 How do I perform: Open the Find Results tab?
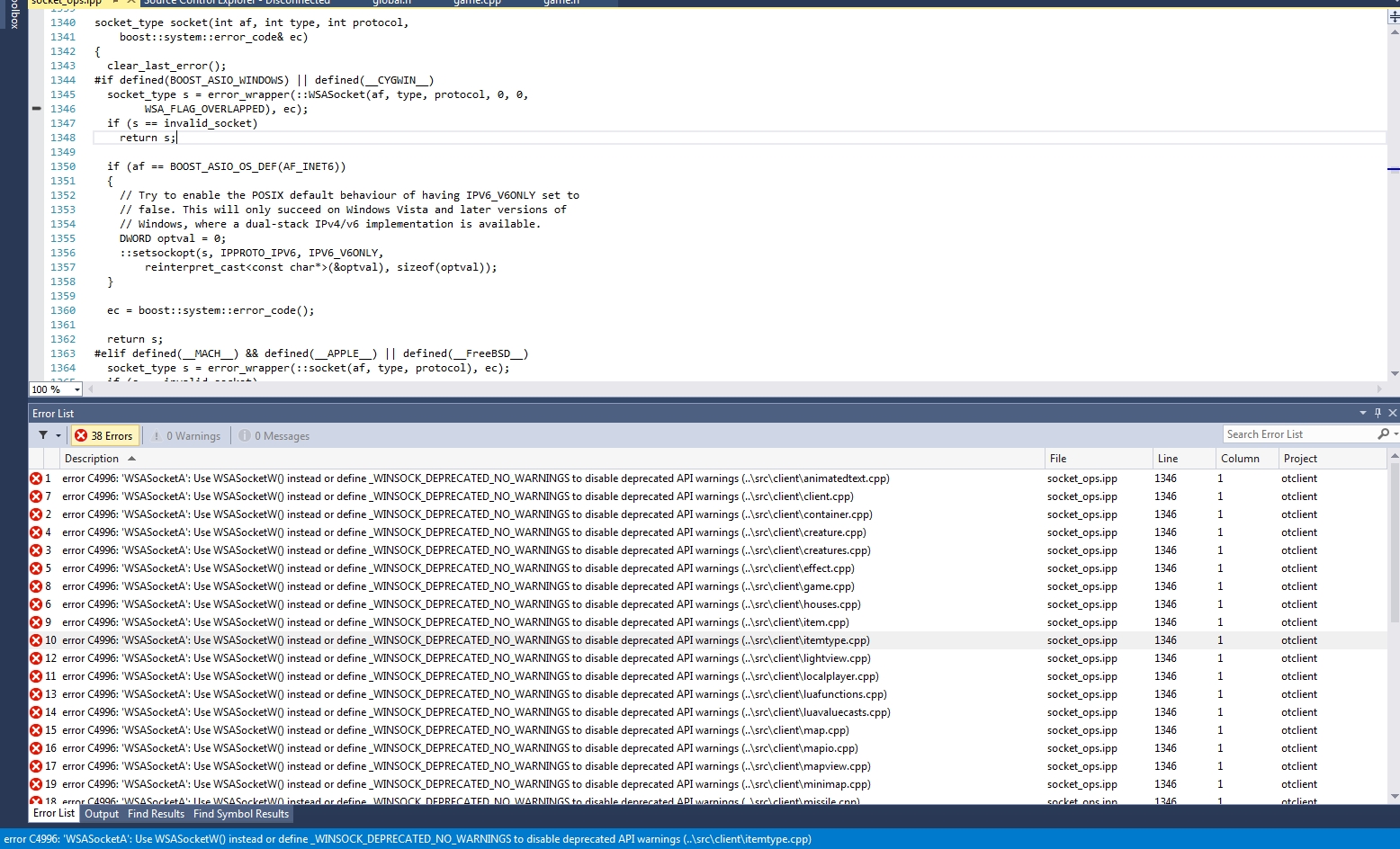click(x=156, y=814)
